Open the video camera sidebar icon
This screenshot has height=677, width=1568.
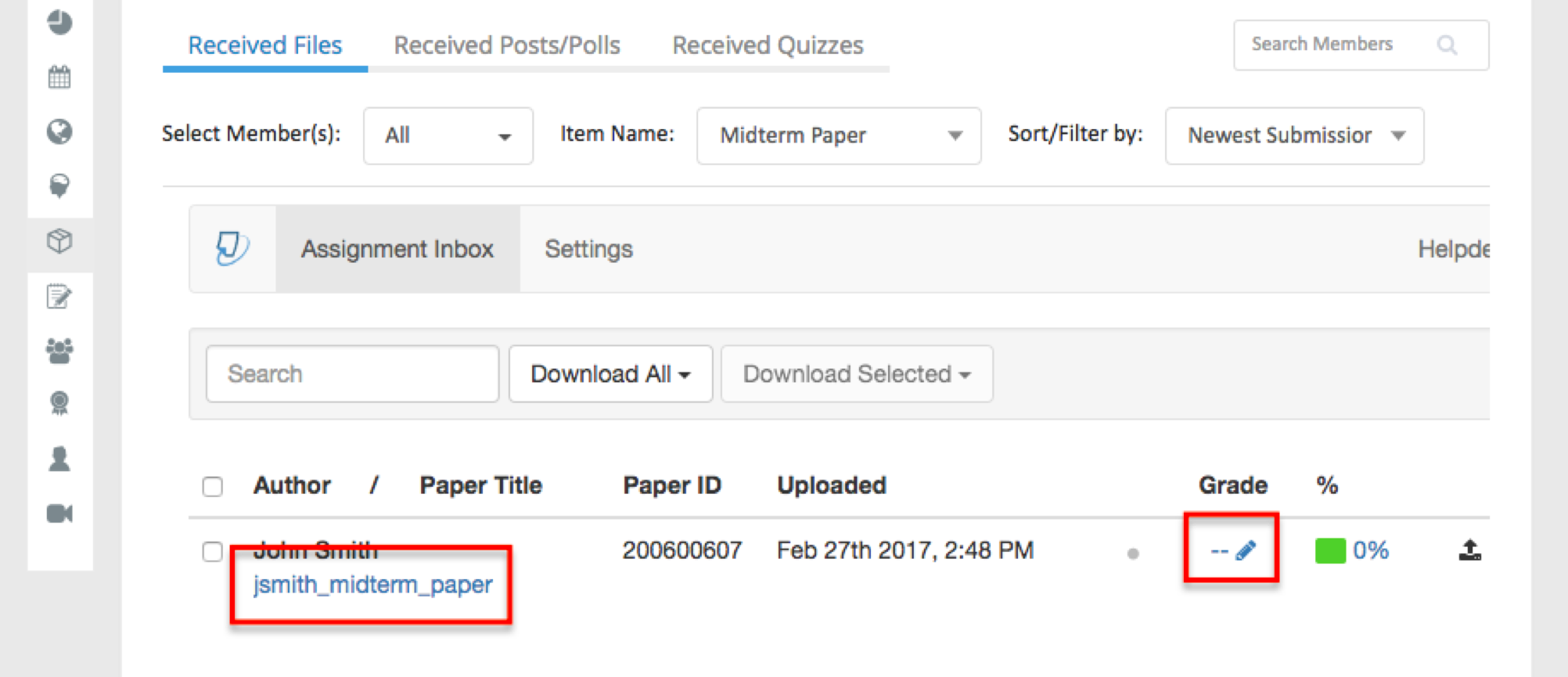tap(59, 513)
